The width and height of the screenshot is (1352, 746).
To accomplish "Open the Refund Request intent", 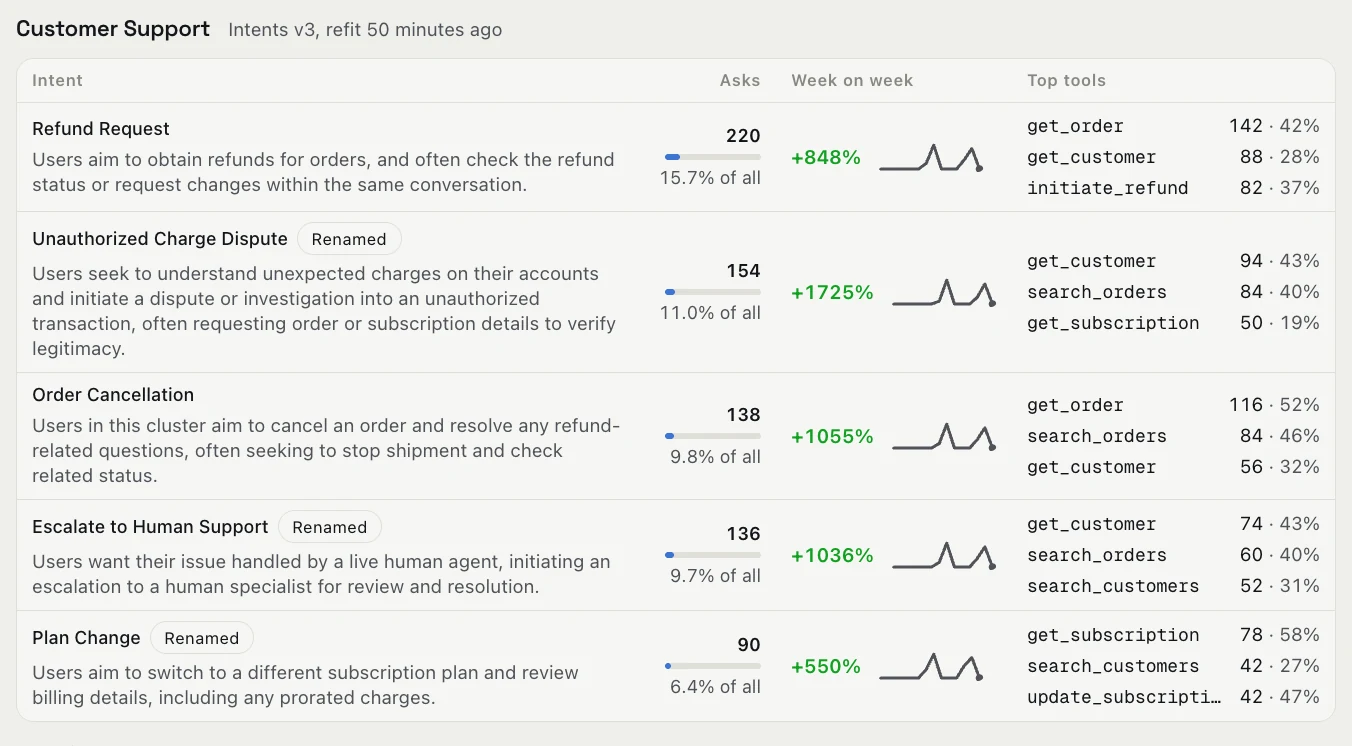I will 101,129.
